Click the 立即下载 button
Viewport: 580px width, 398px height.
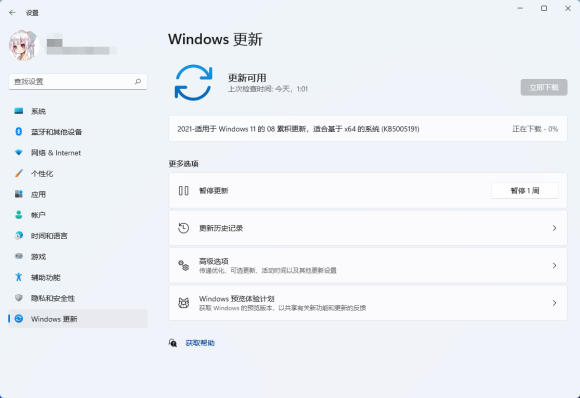pos(544,87)
